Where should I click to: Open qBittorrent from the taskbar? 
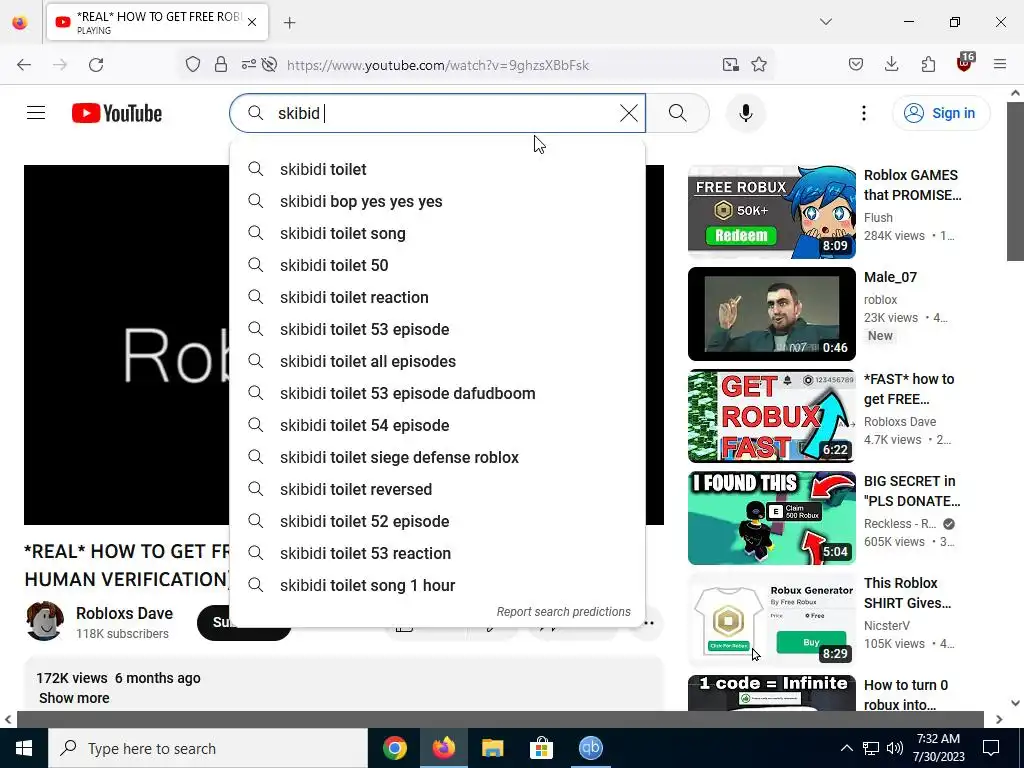coord(590,748)
